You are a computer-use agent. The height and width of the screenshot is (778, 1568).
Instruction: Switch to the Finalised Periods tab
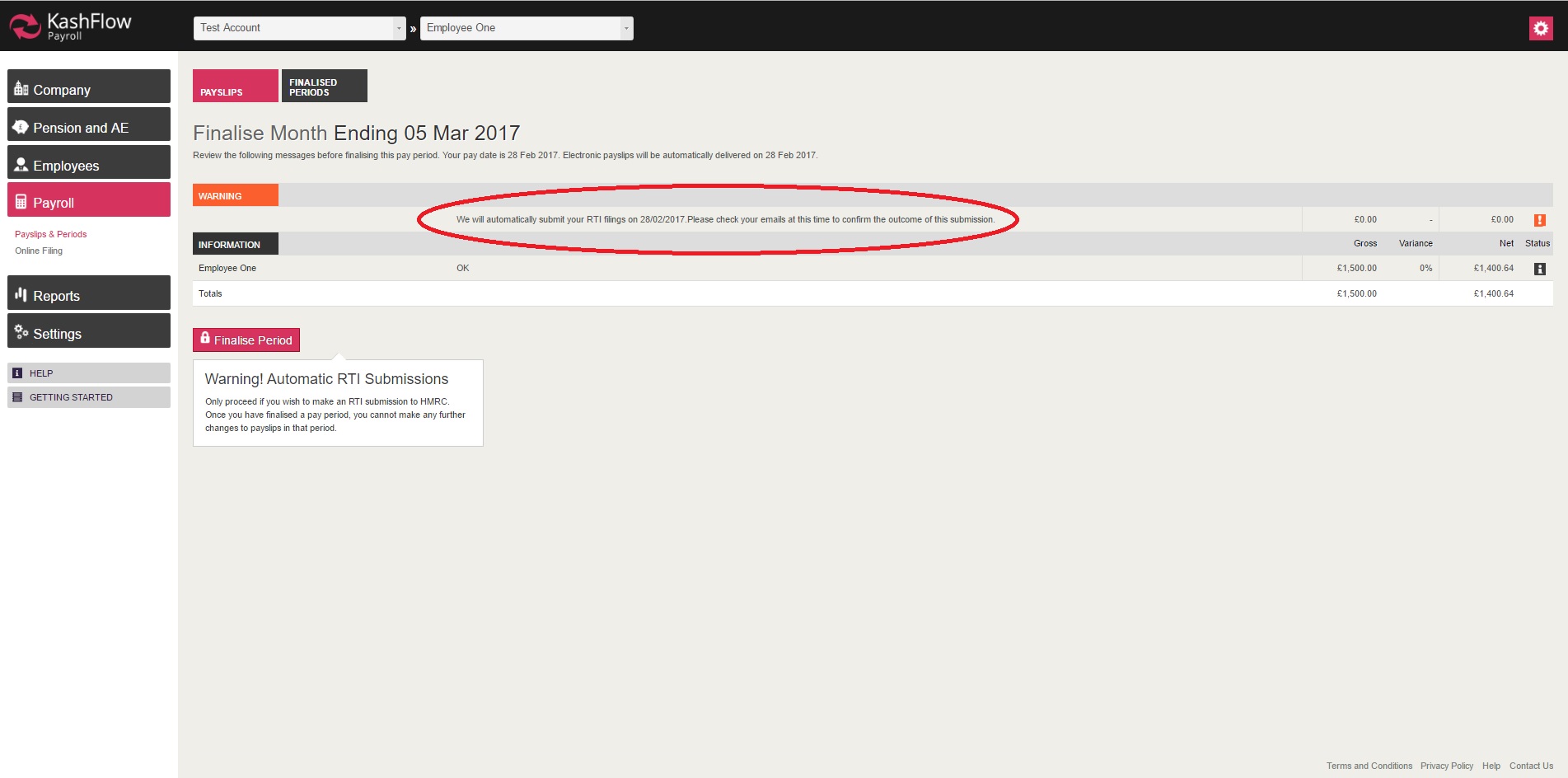[x=324, y=87]
